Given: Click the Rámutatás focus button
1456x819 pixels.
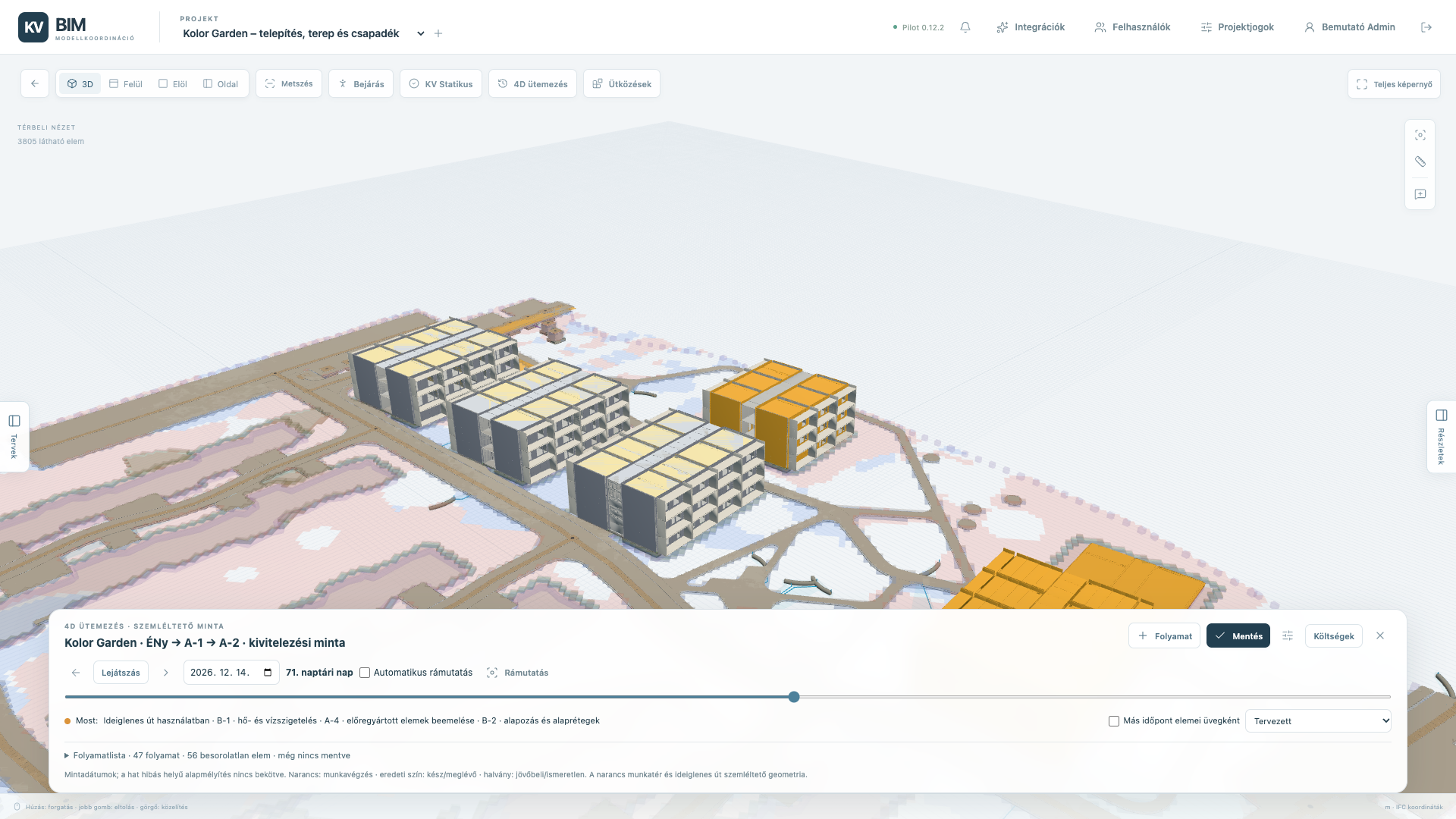Looking at the screenshot, I should click(x=518, y=673).
